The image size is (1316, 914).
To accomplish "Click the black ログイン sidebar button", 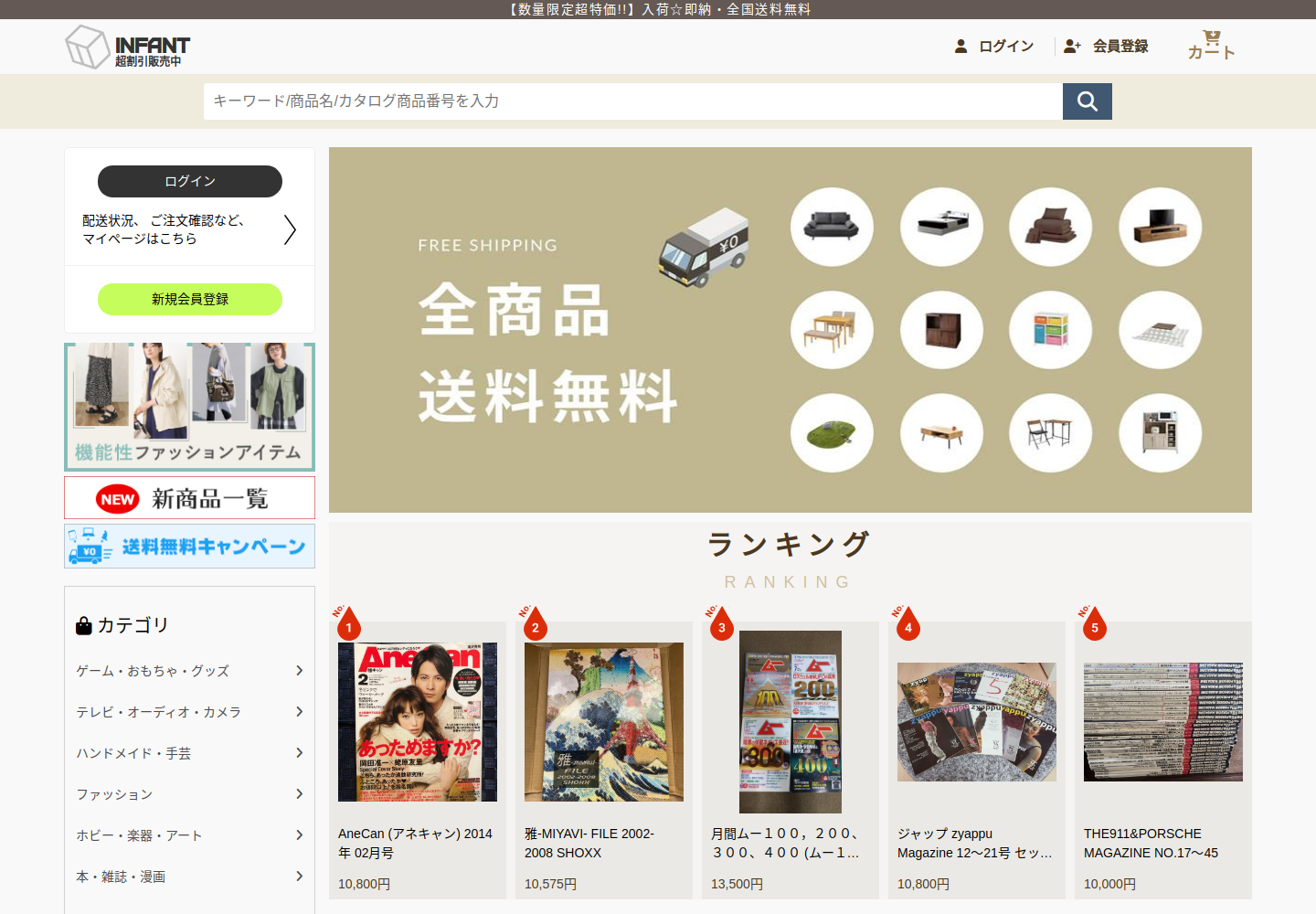I will coord(190,181).
